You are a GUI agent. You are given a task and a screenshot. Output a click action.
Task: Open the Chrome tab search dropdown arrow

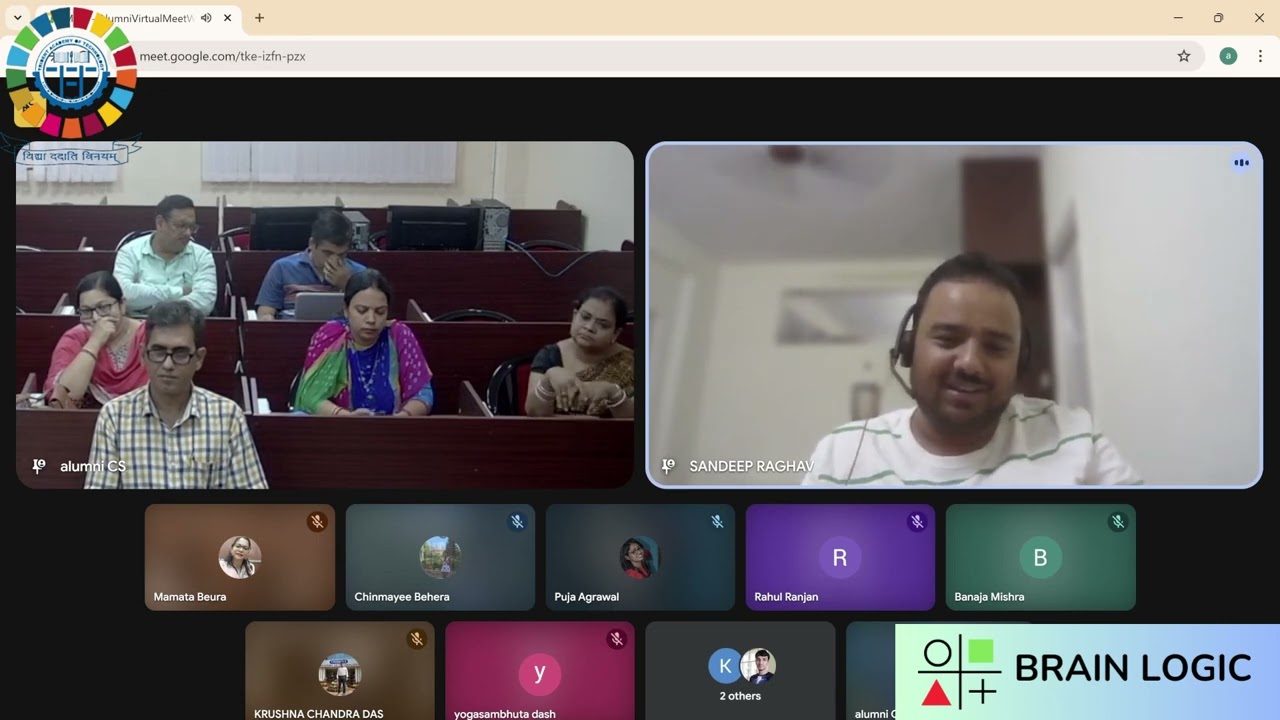17,18
